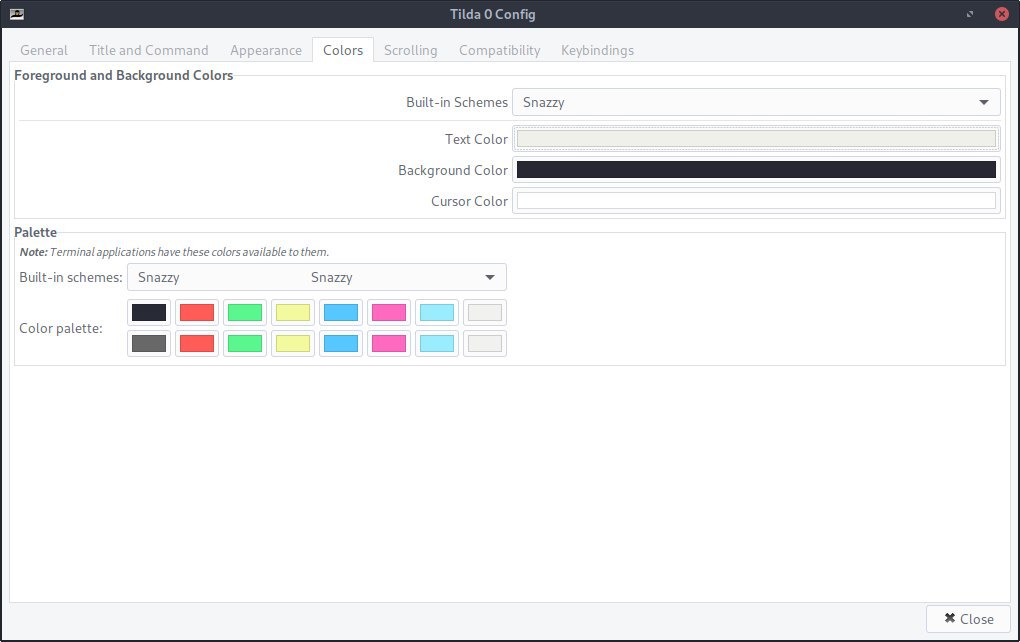1020x642 pixels.
Task: Open the Cursor Color picker
Action: click(x=756, y=201)
